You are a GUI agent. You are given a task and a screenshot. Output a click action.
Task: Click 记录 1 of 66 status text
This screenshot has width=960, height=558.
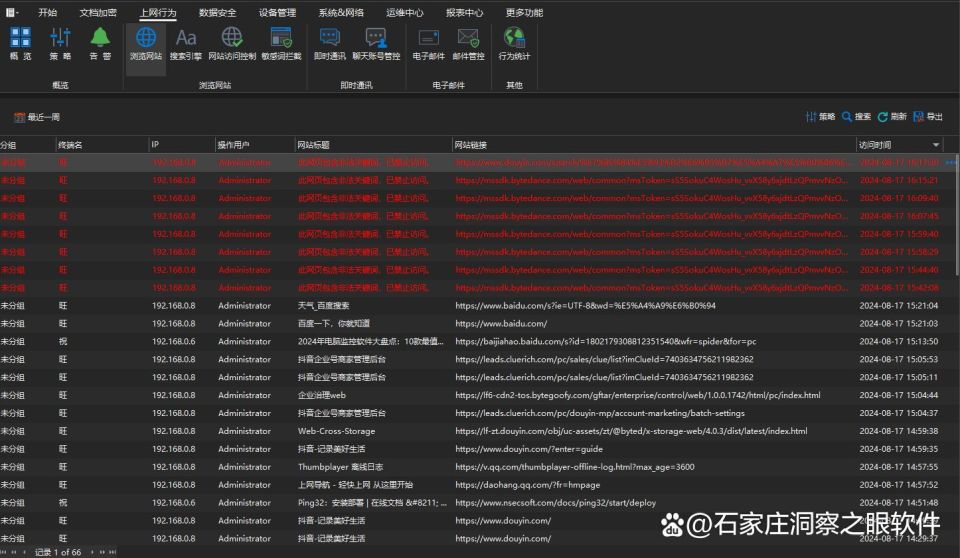coord(58,552)
